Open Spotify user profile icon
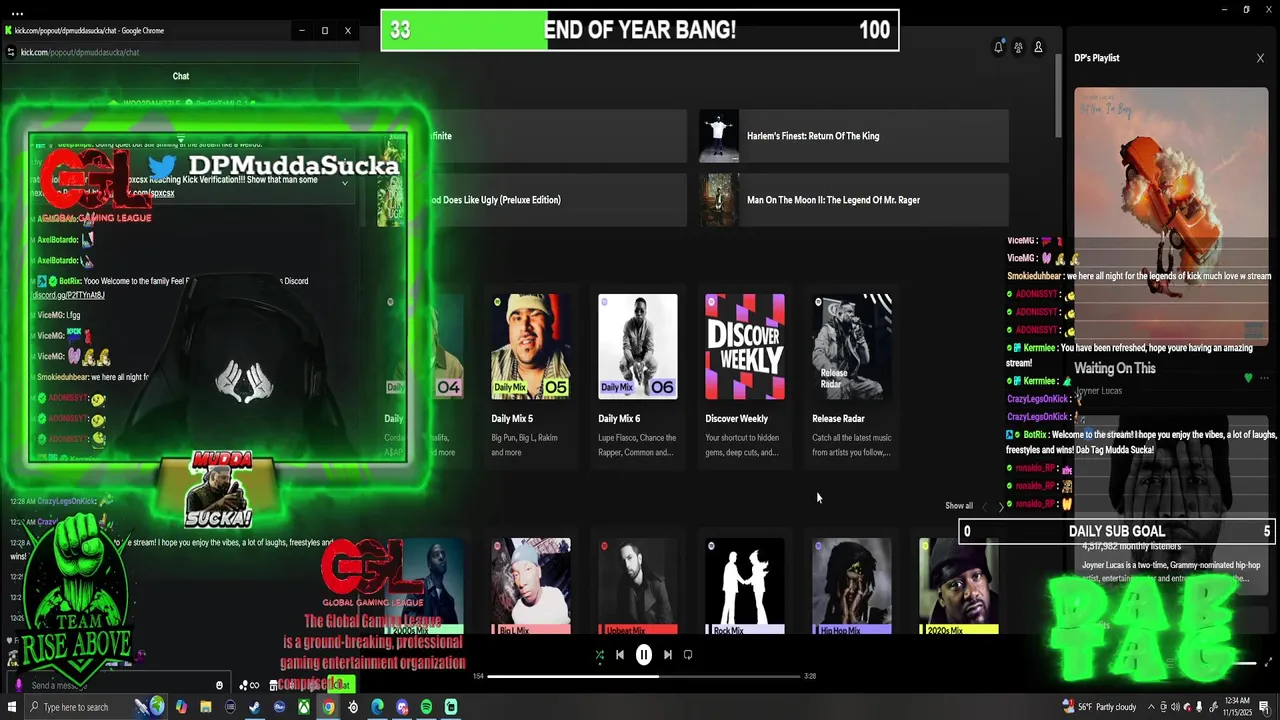The width and height of the screenshot is (1280, 720). (1038, 47)
